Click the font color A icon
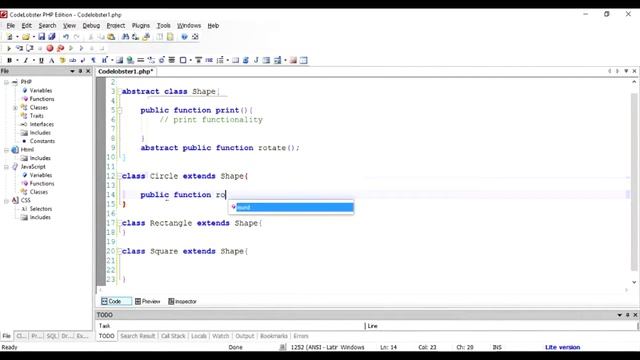640x360 pixels. 51,60
